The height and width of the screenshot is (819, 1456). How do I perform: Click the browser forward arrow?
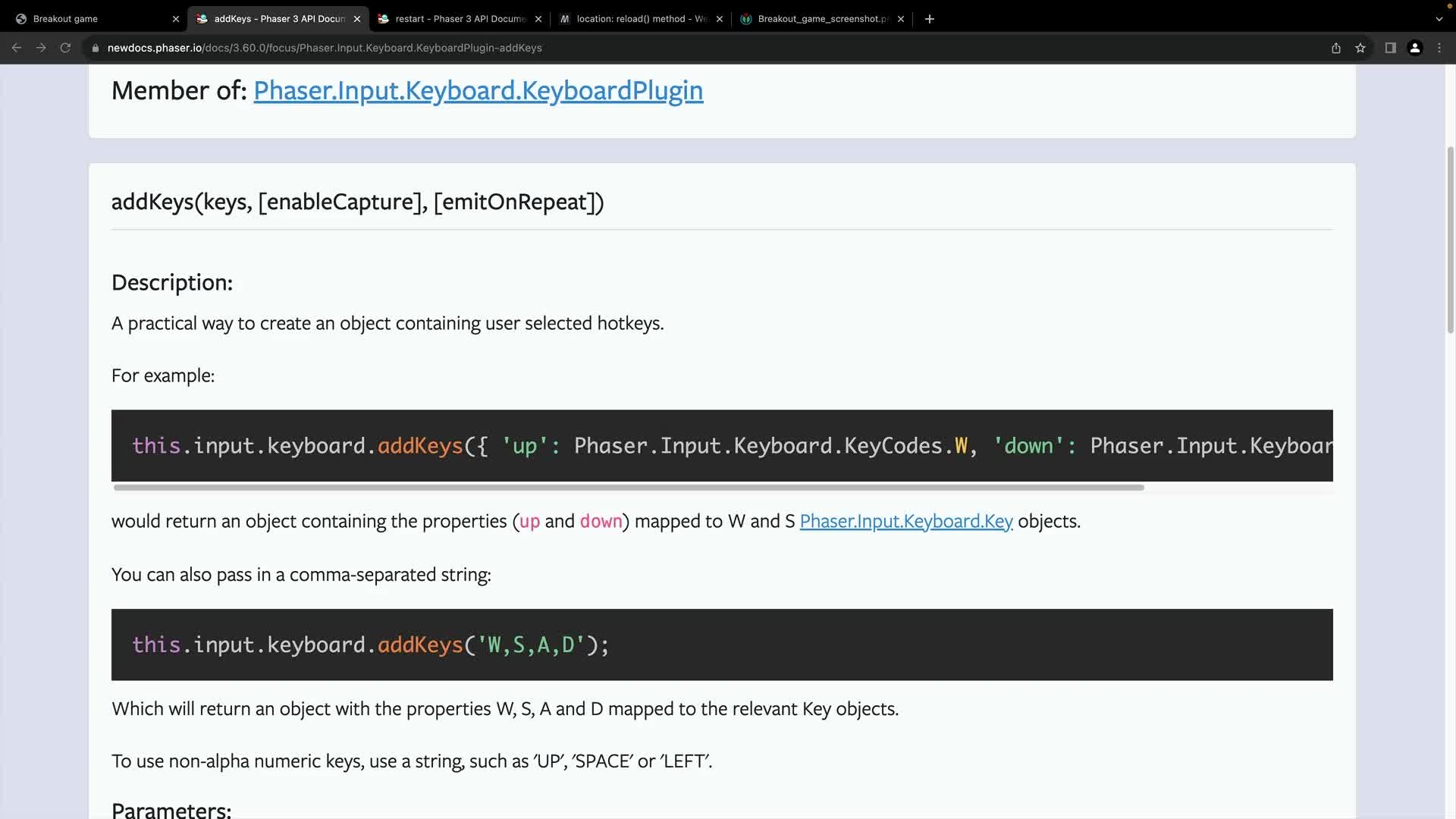coord(41,48)
